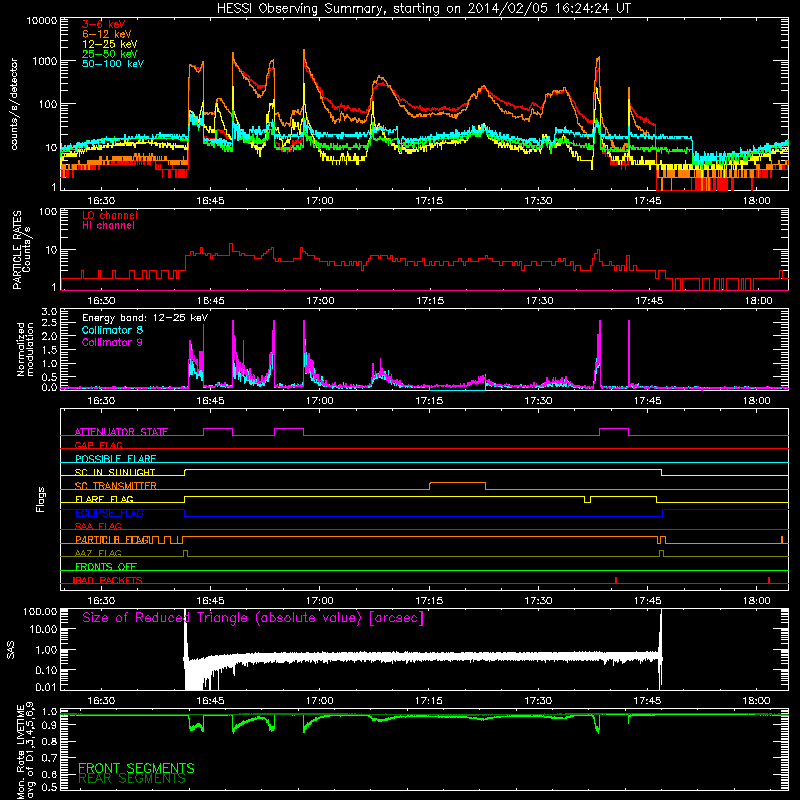Click the 10000 tick label on counts axis
800x800 pixels.
(42, 20)
